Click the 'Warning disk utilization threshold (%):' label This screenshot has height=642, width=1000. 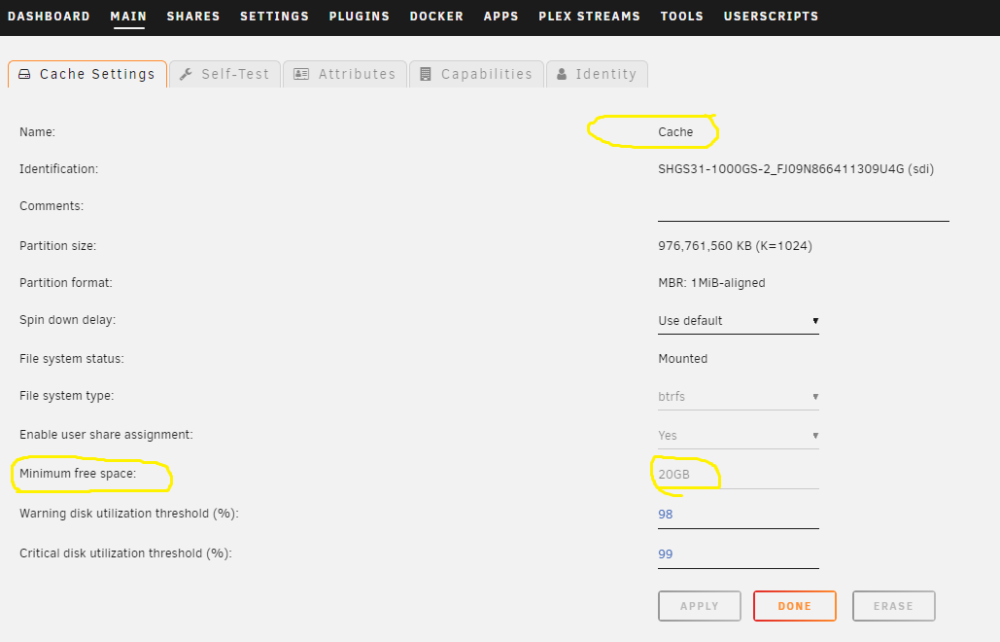pos(129,513)
